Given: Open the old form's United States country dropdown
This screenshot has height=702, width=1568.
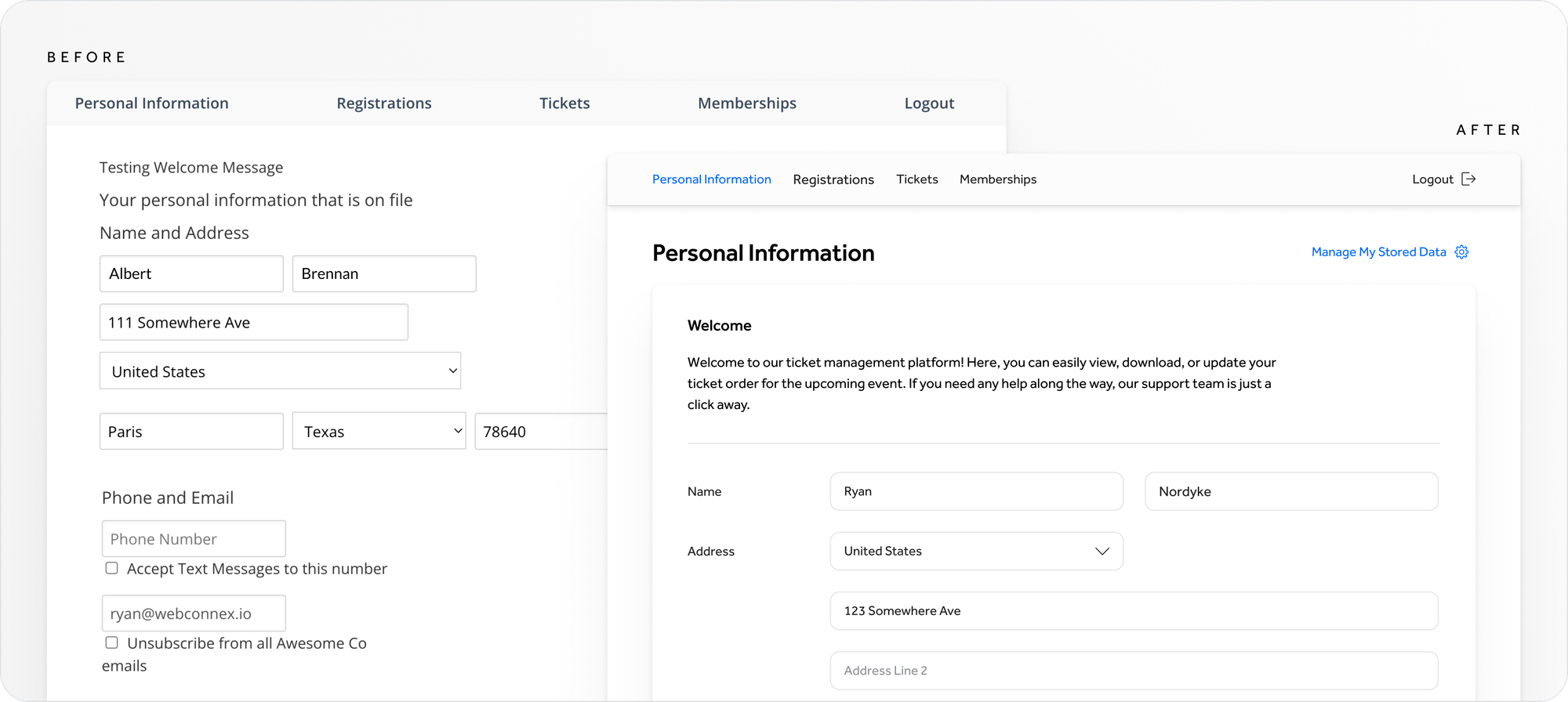Looking at the screenshot, I should point(280,371).
